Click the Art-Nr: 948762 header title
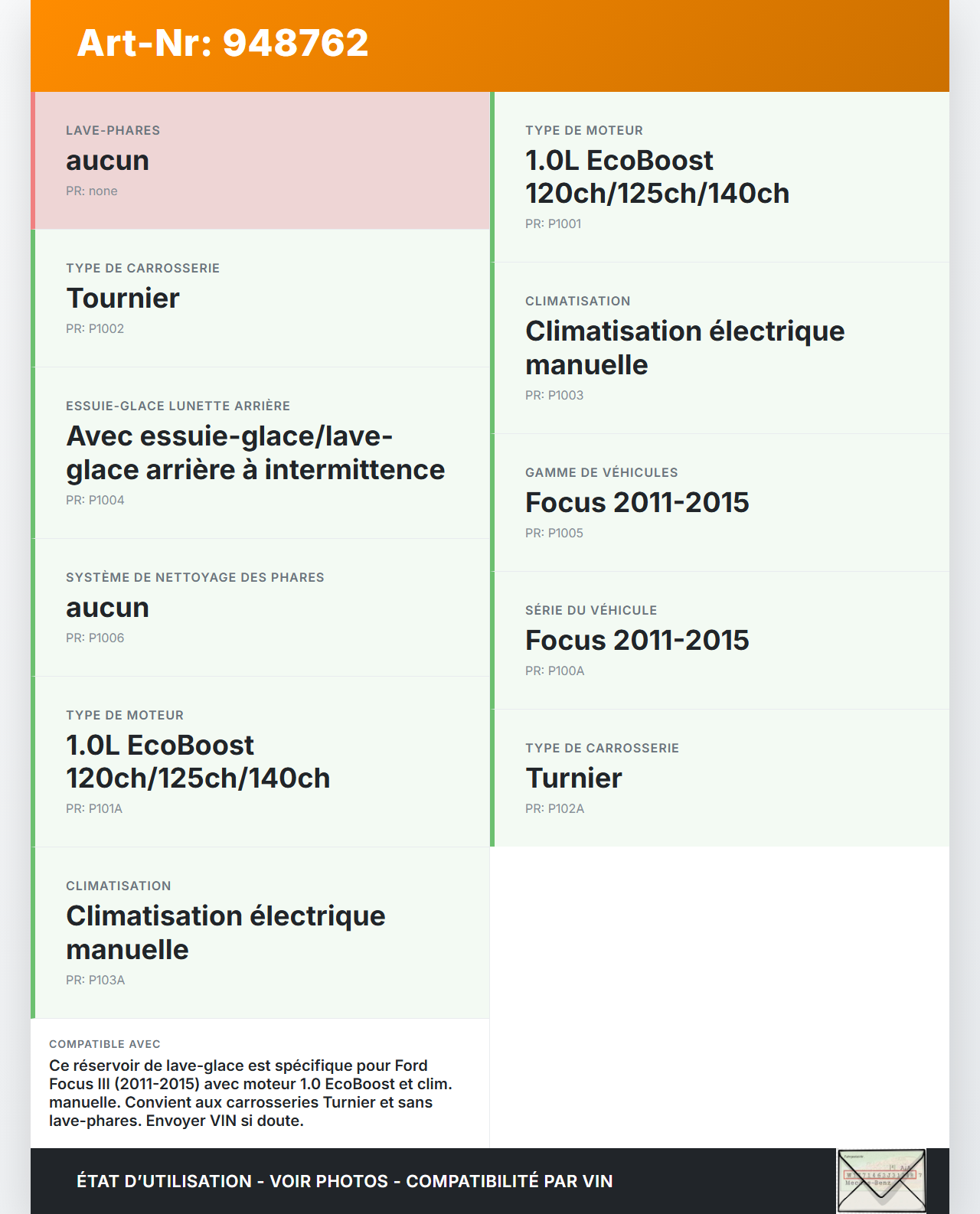The image size is (980, 1214). [223, 43]
